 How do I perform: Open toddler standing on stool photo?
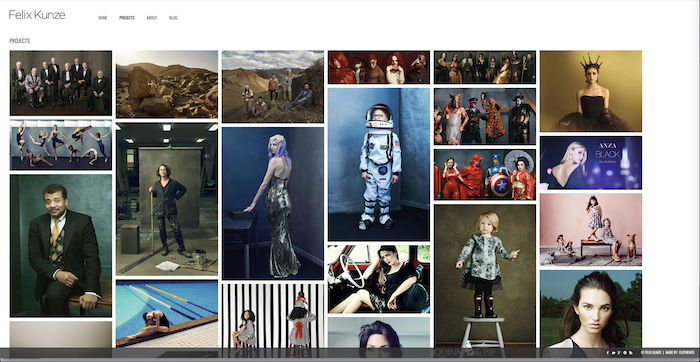[x=485, y=276]
